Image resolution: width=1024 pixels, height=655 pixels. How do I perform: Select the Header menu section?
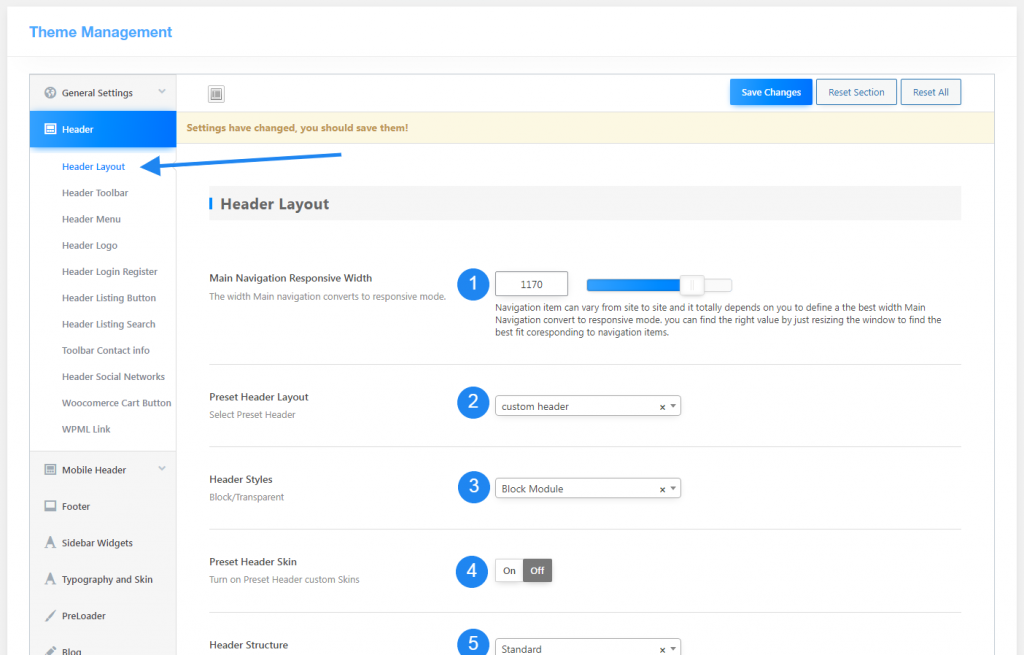[103, 129]
